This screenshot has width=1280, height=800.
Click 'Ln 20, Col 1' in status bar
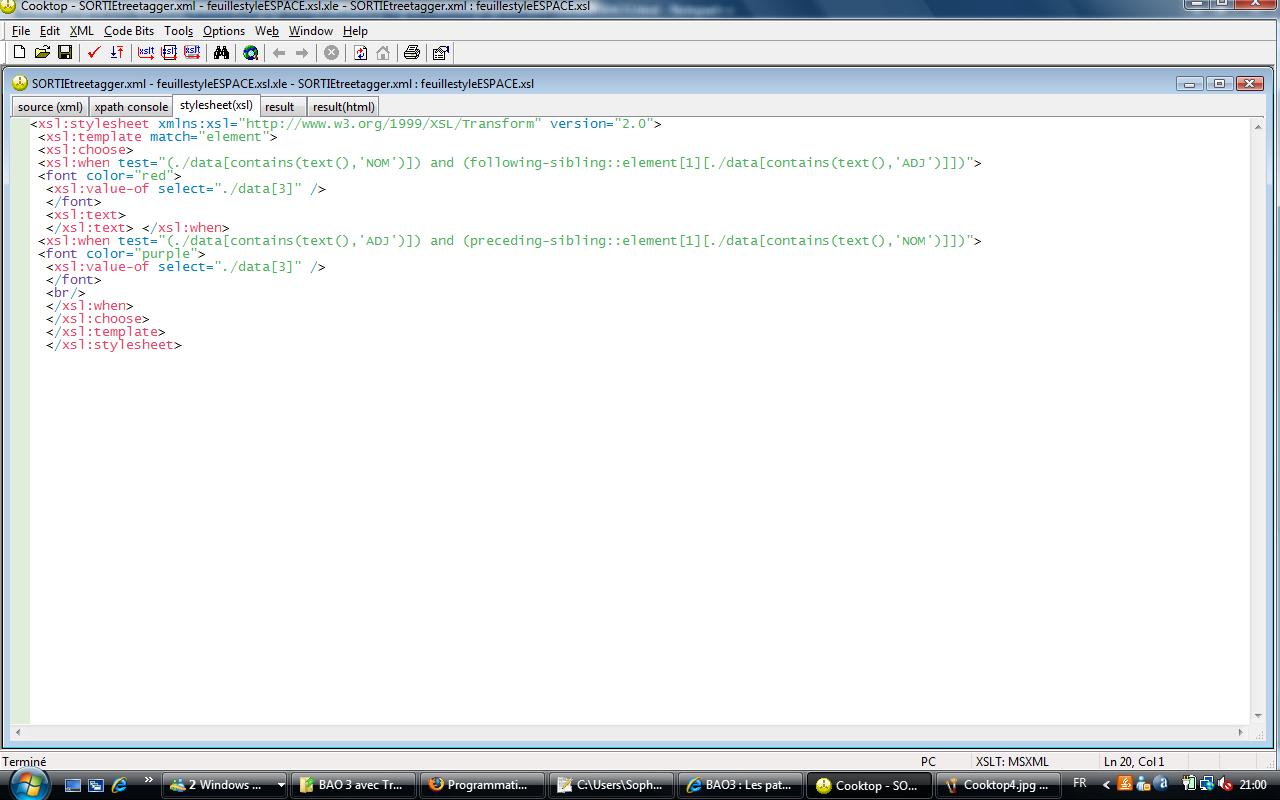coord(1134,761)
